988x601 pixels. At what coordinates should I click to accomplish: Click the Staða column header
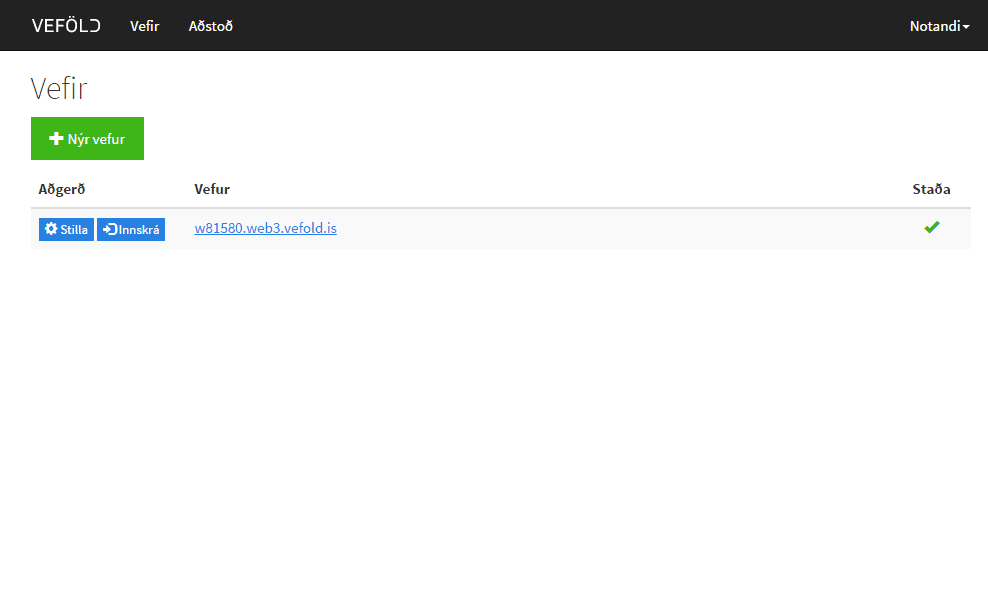pyautogui.click(x=931, y=189)
